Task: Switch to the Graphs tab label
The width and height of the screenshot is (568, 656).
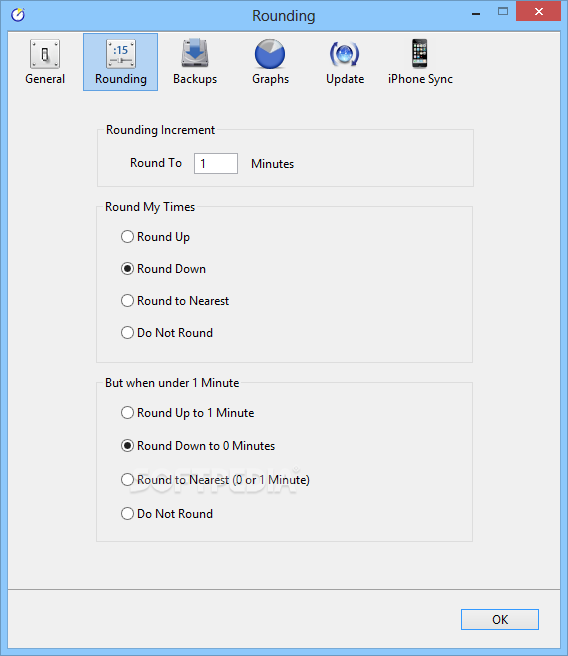Action: point(270,79)
